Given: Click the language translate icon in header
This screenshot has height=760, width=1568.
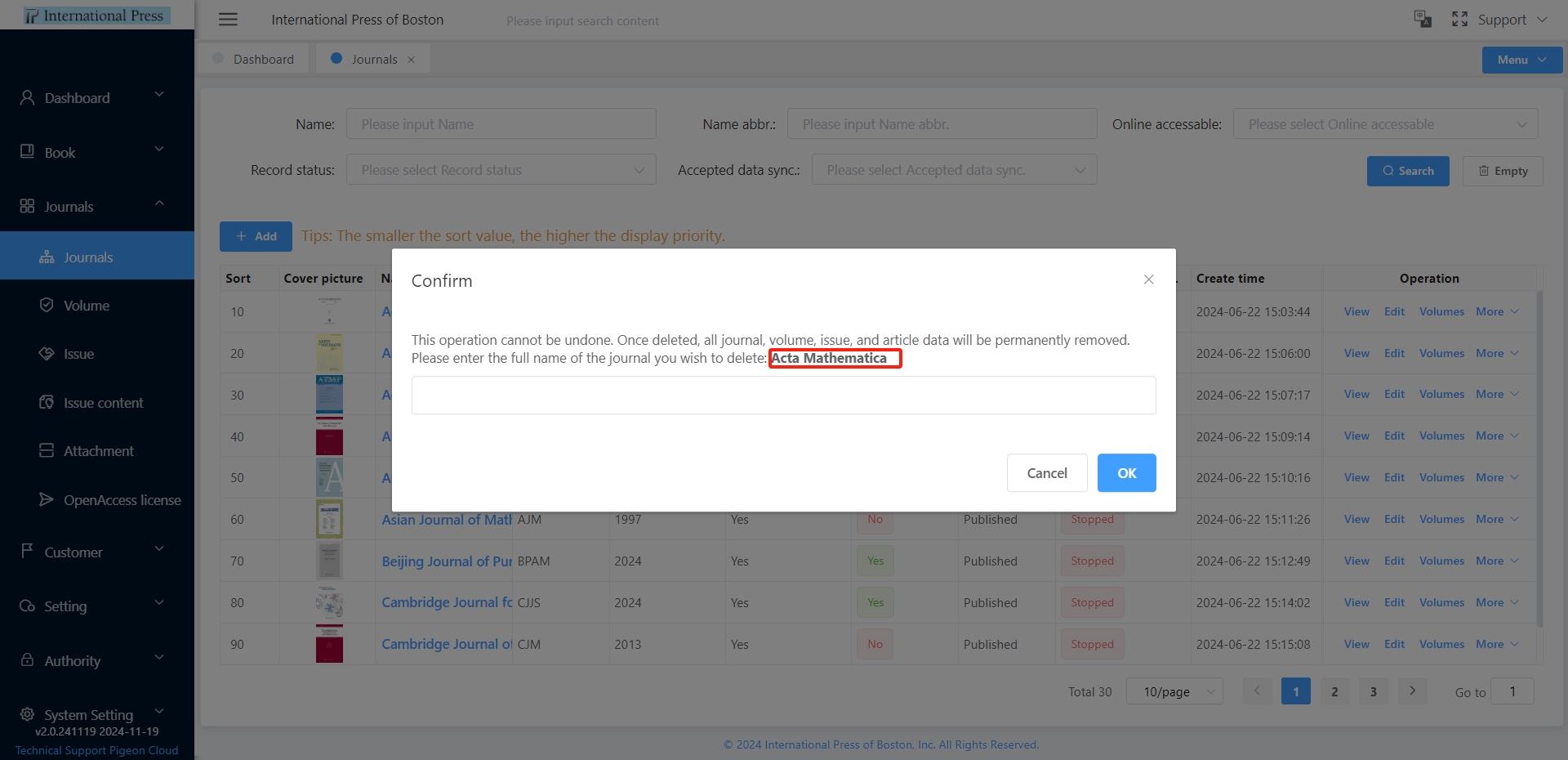Looking at the screenshot, I should click(1423, 20).
